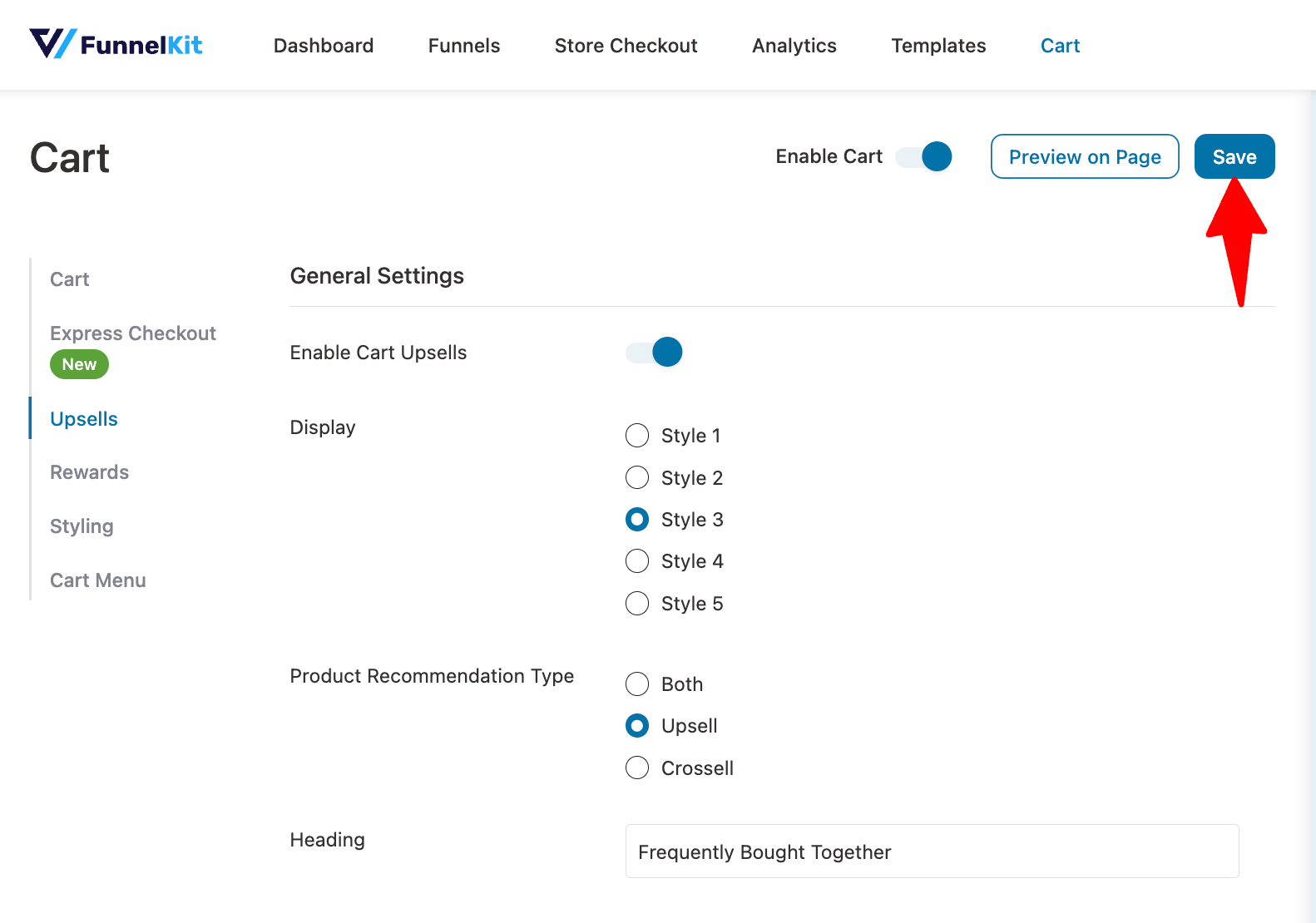Save the cart settings
The height and width of the screenshot is (923, 1316).
tap(1234, 156)
